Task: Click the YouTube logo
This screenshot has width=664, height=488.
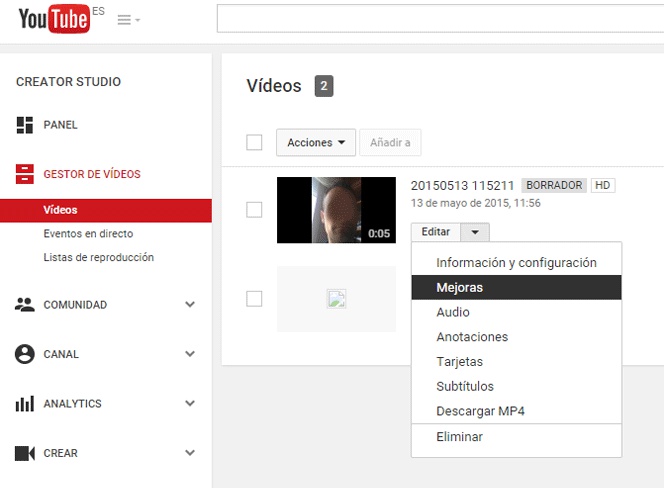Action: [x=55, y=19]
